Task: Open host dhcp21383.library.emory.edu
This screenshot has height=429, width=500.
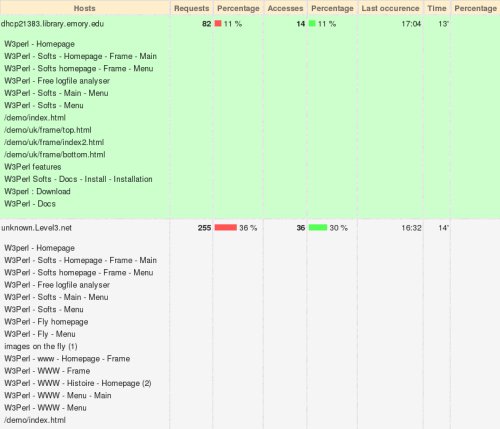Action: click(x=52, y=24)
